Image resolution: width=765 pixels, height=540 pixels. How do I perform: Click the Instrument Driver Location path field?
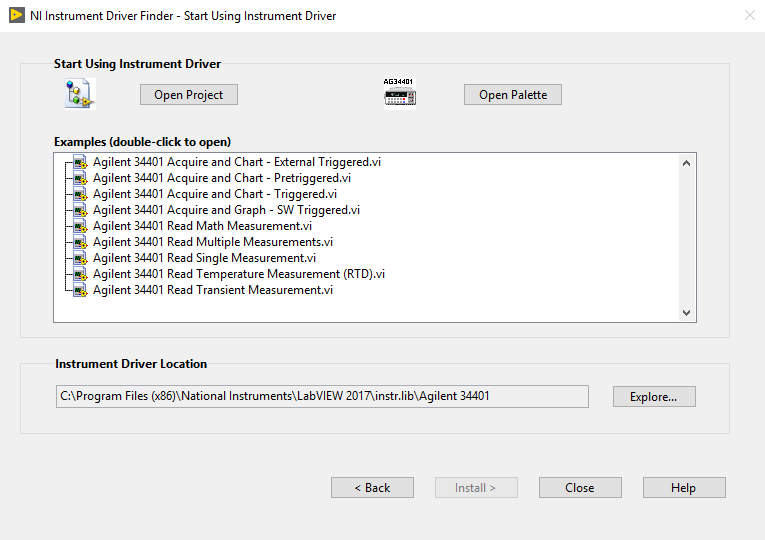click(x=322, y=396)
